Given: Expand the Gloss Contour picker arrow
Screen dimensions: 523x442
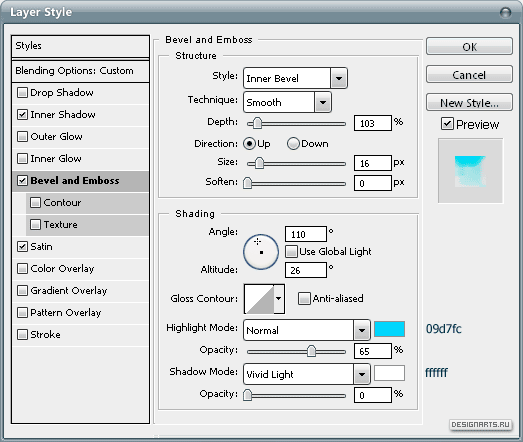Looking at the screenshot, I should pos(279,299).
